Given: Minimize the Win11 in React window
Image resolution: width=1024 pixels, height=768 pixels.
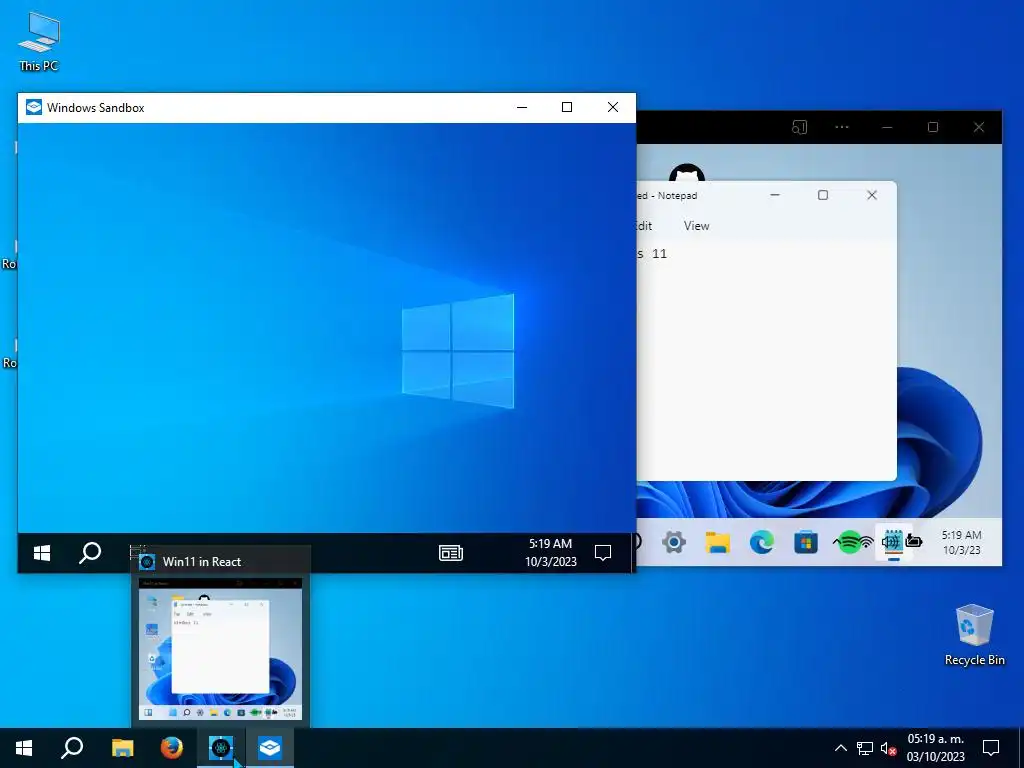Looking at the screenshot, I should tap(887, 127).
